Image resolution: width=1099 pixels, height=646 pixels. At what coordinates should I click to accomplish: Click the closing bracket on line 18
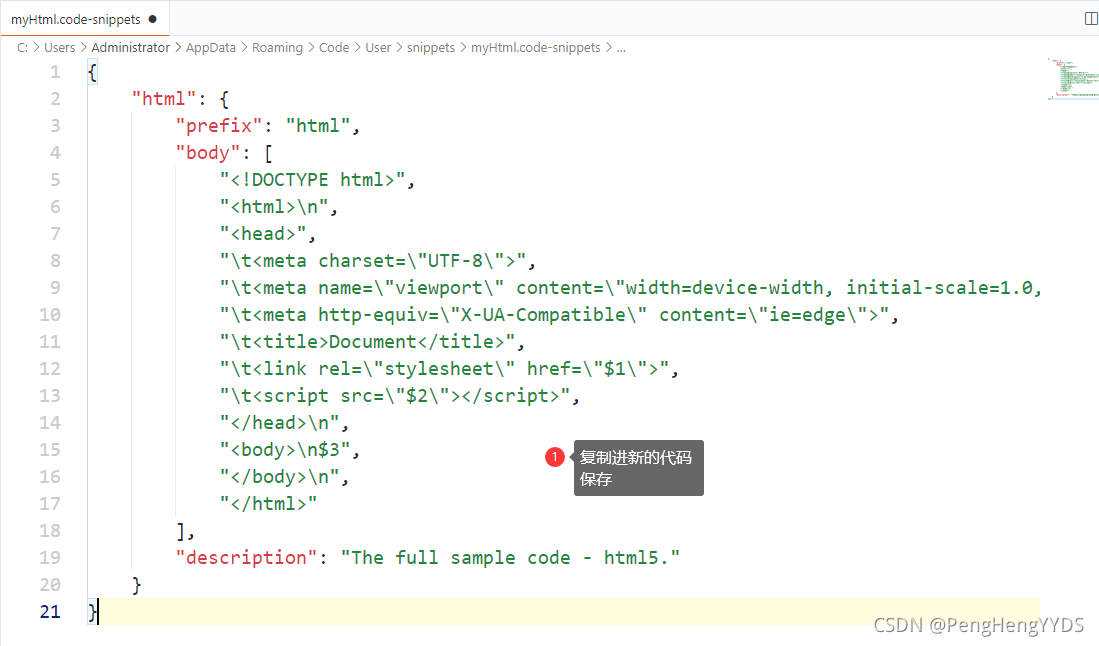click(x=181, y=530)
